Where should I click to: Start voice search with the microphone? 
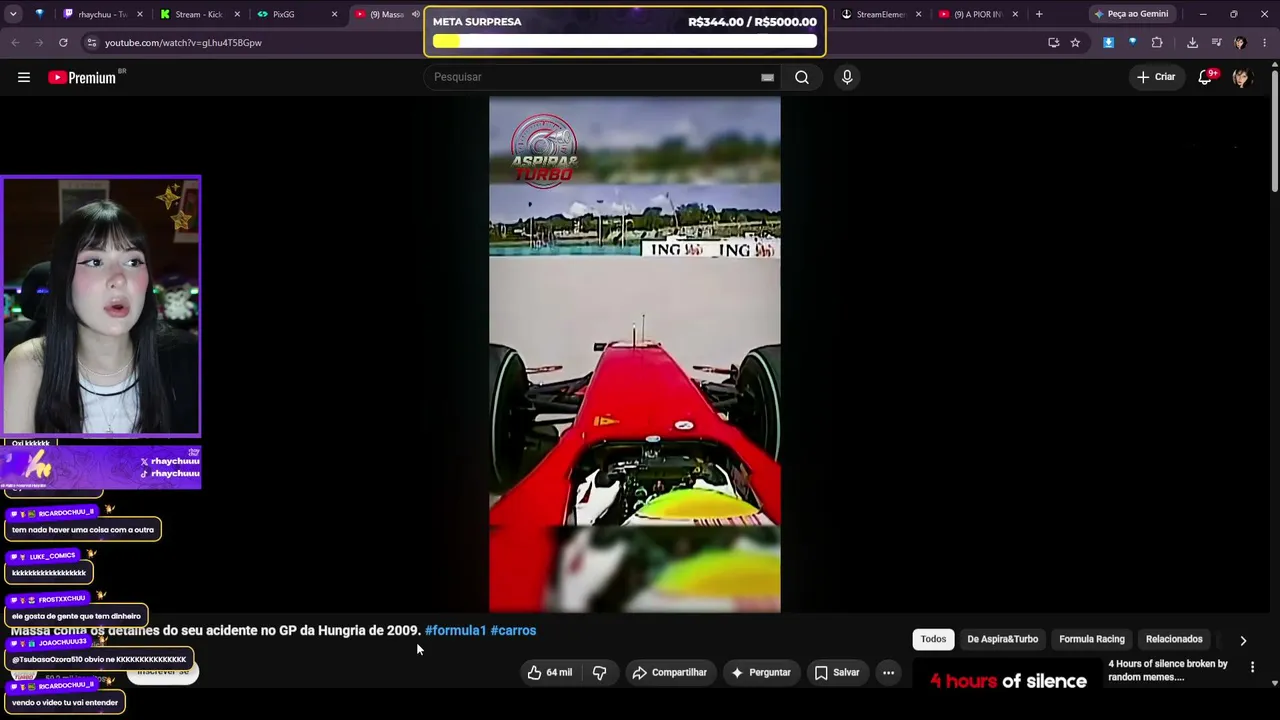pyautogui.click(x=847, y=77)
